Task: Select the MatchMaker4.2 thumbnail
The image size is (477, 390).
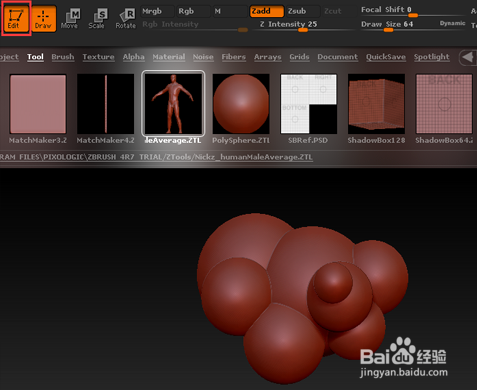Action: (x=105, y=104)
